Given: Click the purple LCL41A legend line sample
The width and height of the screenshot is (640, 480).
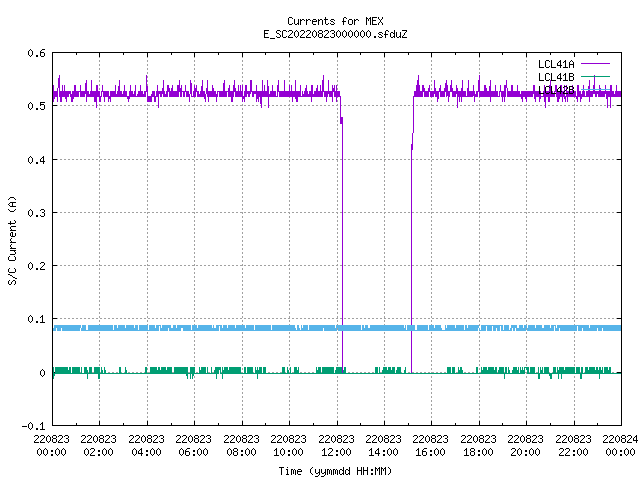Looking at the screenshot, I should pos(595,64).
